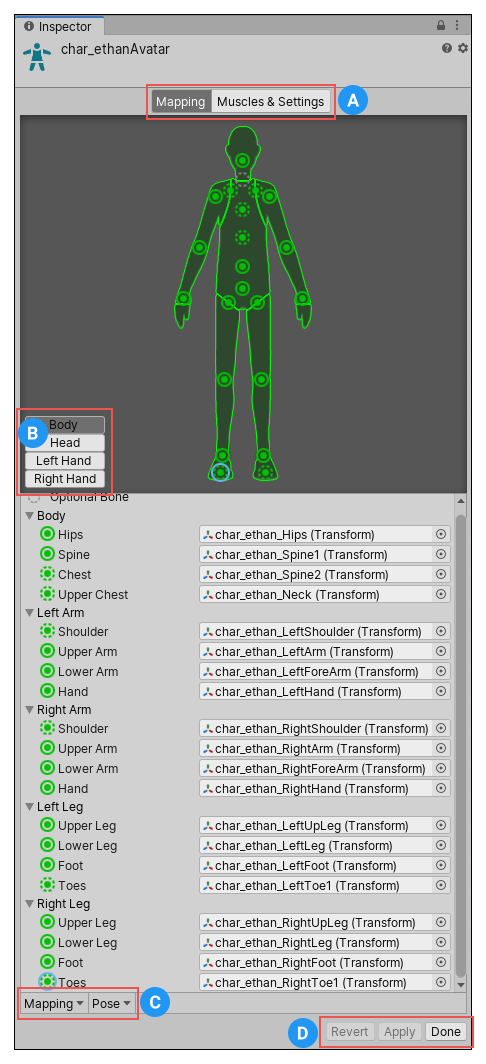Toggle to the Head bone view

click(x=65, y=442)
